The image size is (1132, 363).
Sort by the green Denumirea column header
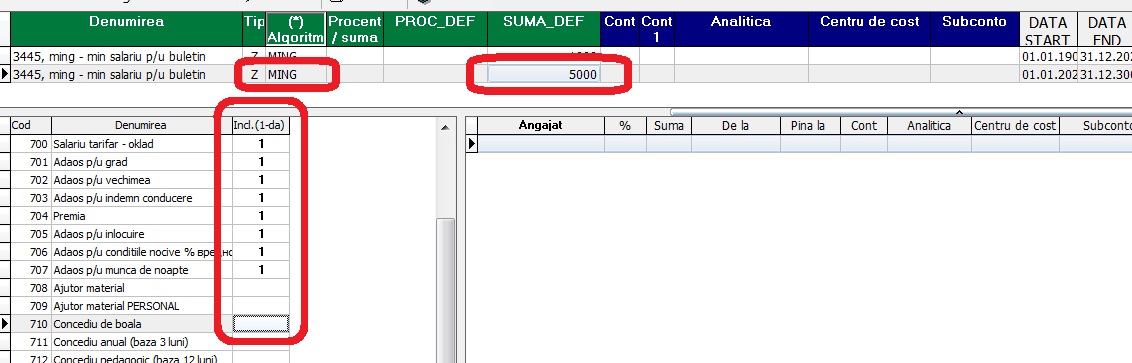tap(126, 30)
